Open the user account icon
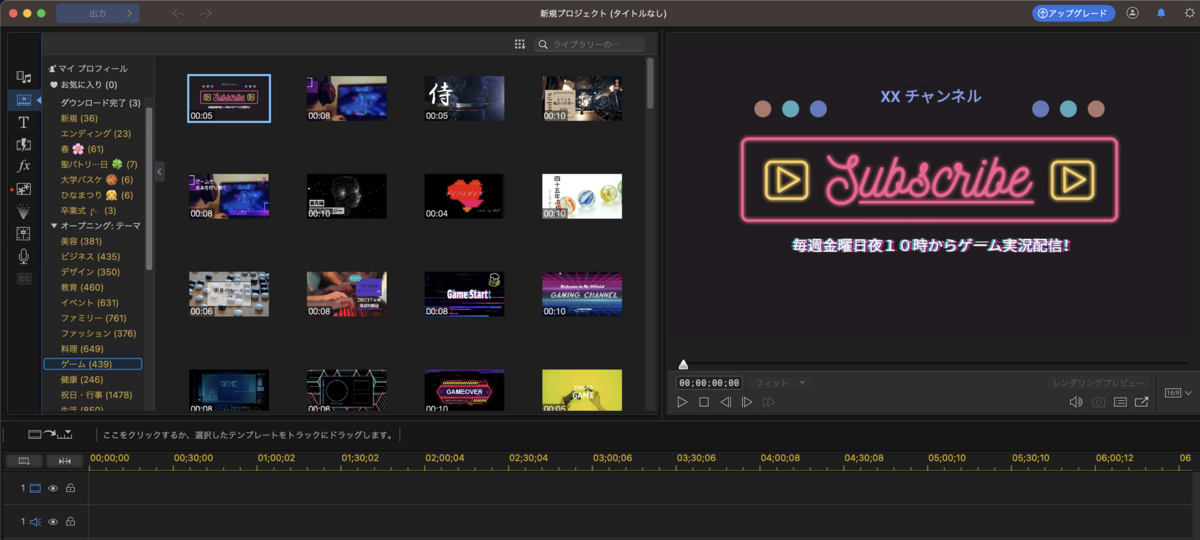Screen dimensions: 1200x540 (1132, 13)
